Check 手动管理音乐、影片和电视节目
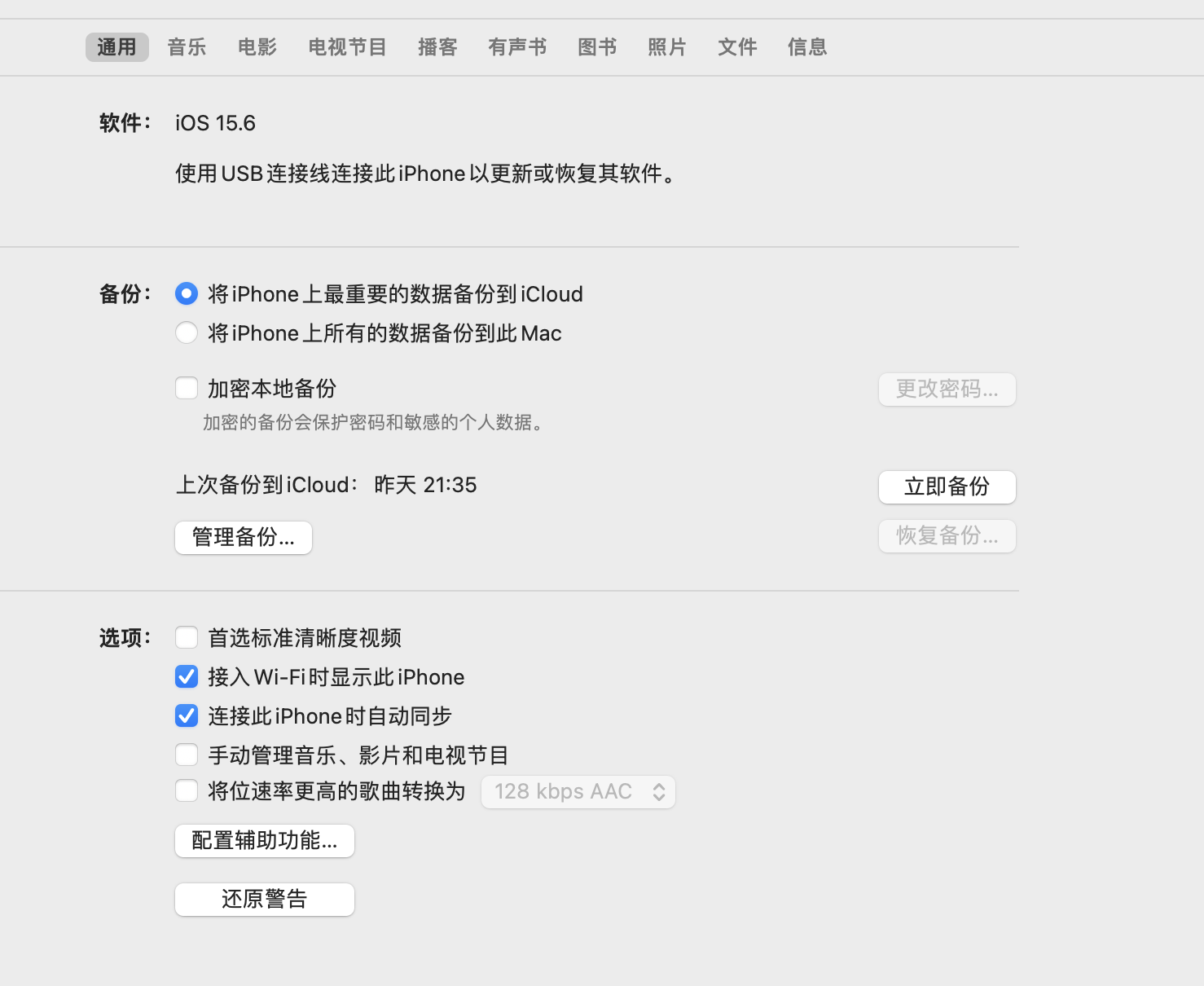Screen dimensions: 1204x986 [x=187, y=755]
